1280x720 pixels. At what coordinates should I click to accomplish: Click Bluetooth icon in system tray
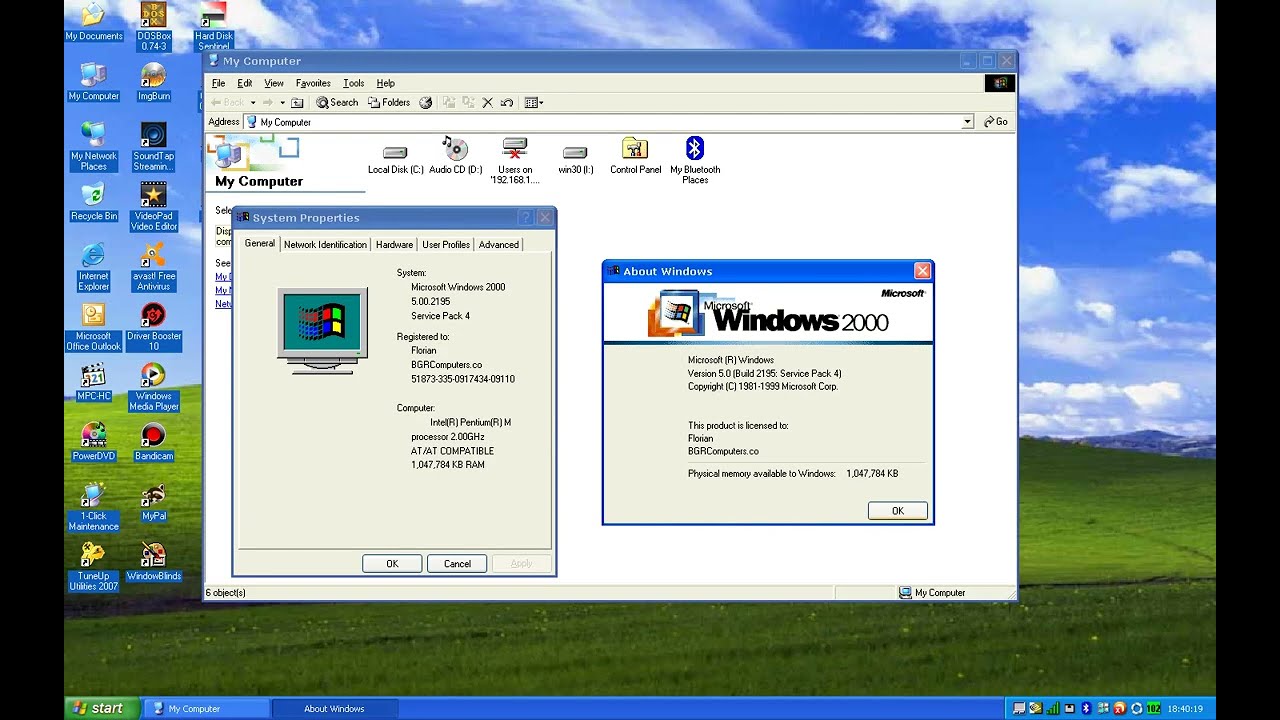click(x=1086, y=709)
